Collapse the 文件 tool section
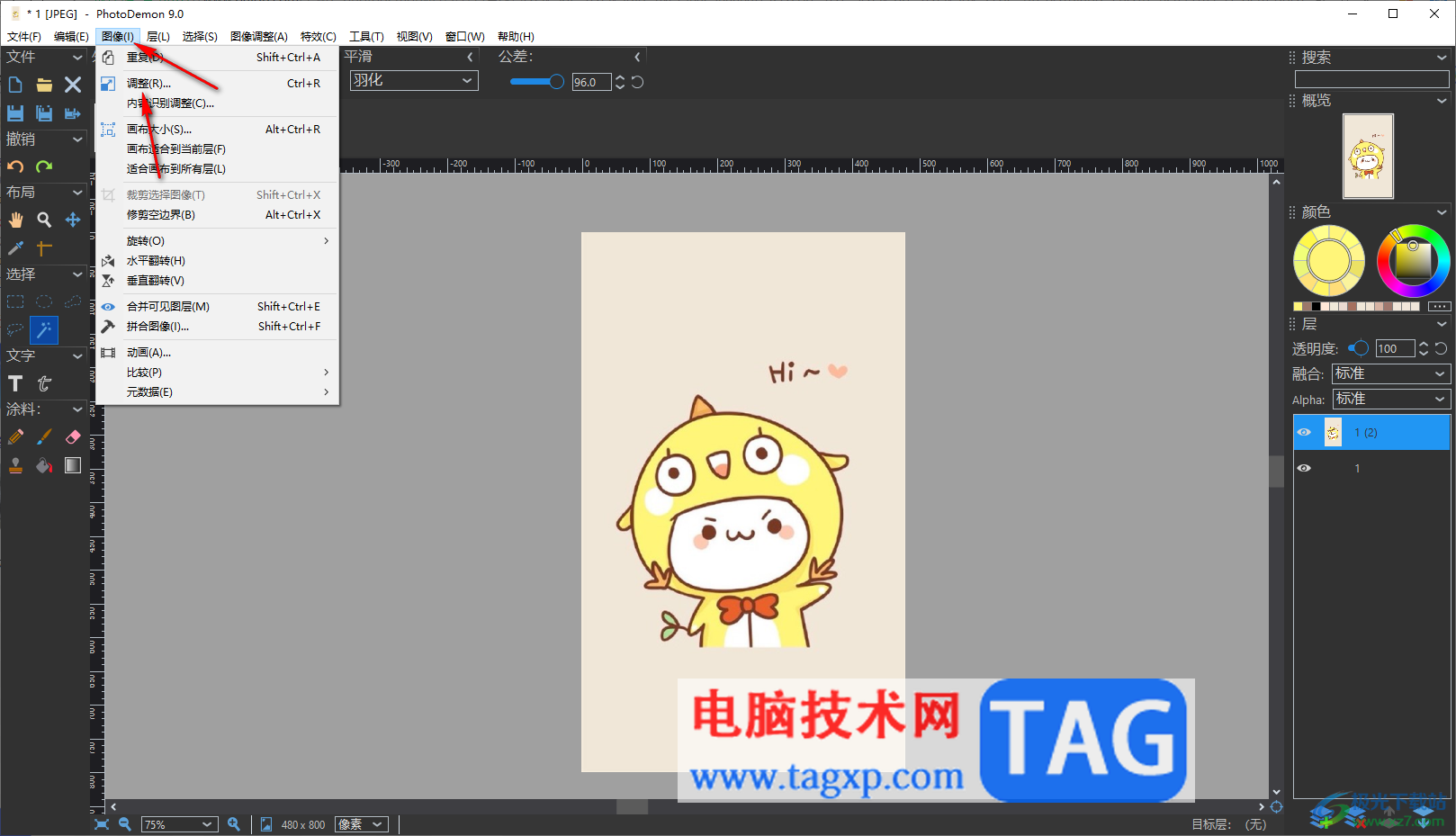 click(77, 58)
